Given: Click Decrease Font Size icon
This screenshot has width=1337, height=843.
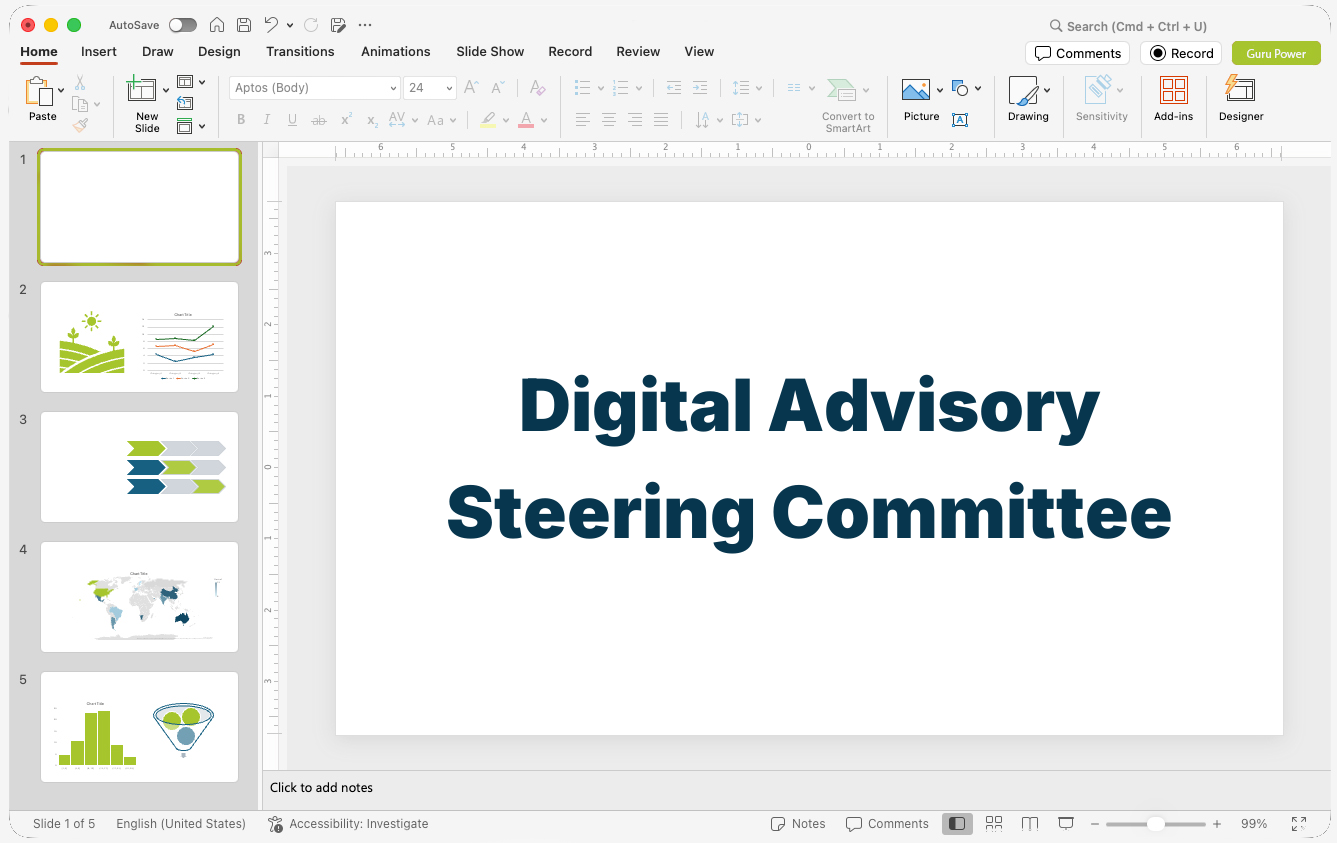Looking at the screenshot, I should (497, 88).
